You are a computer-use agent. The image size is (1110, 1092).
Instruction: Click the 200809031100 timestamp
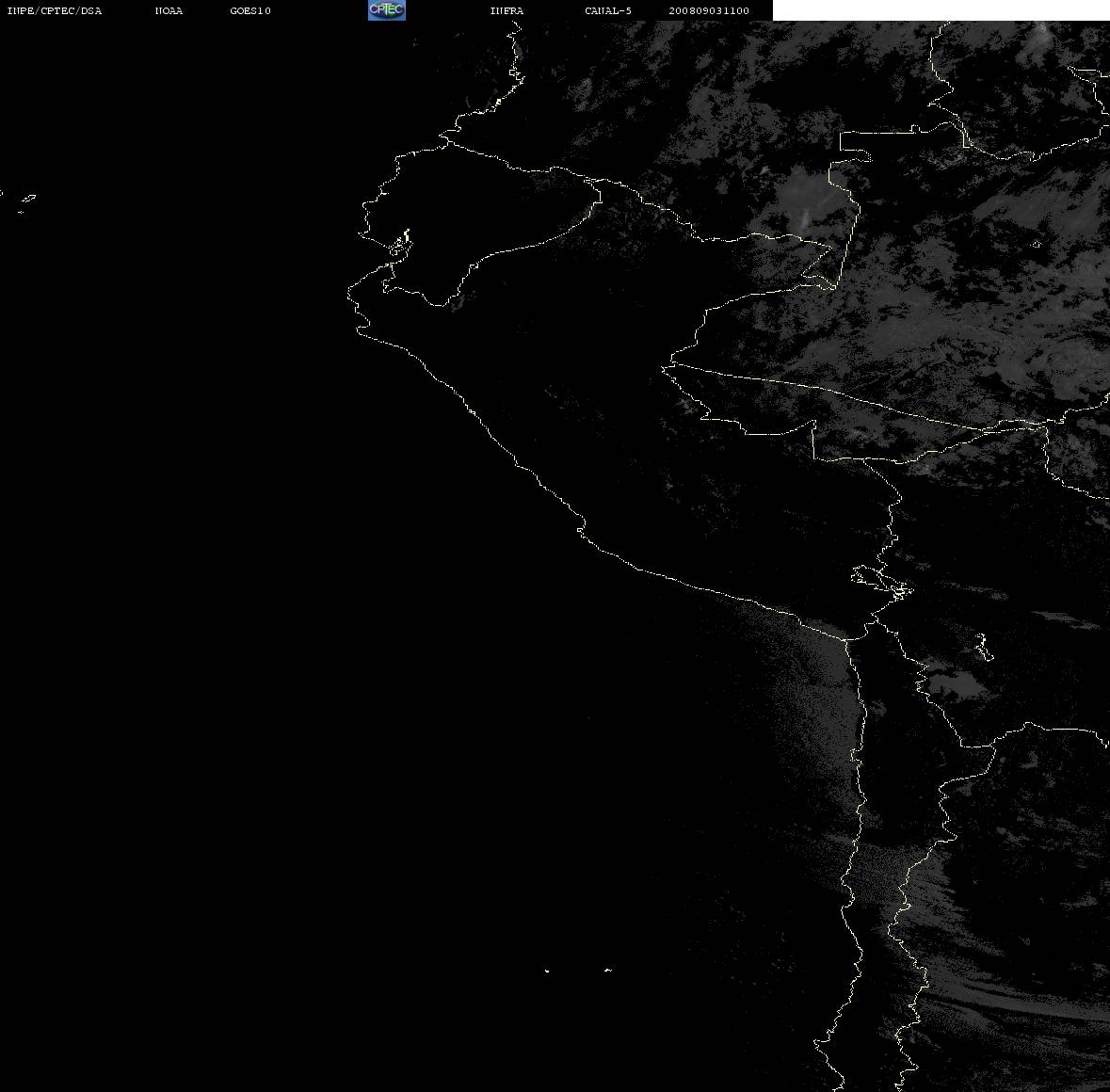point(709,10)
